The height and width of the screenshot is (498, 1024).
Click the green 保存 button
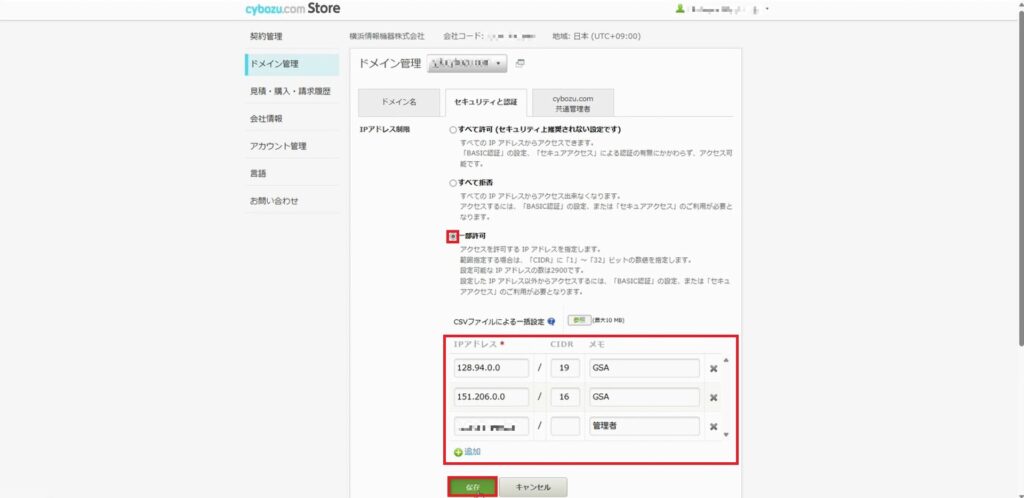471,487
